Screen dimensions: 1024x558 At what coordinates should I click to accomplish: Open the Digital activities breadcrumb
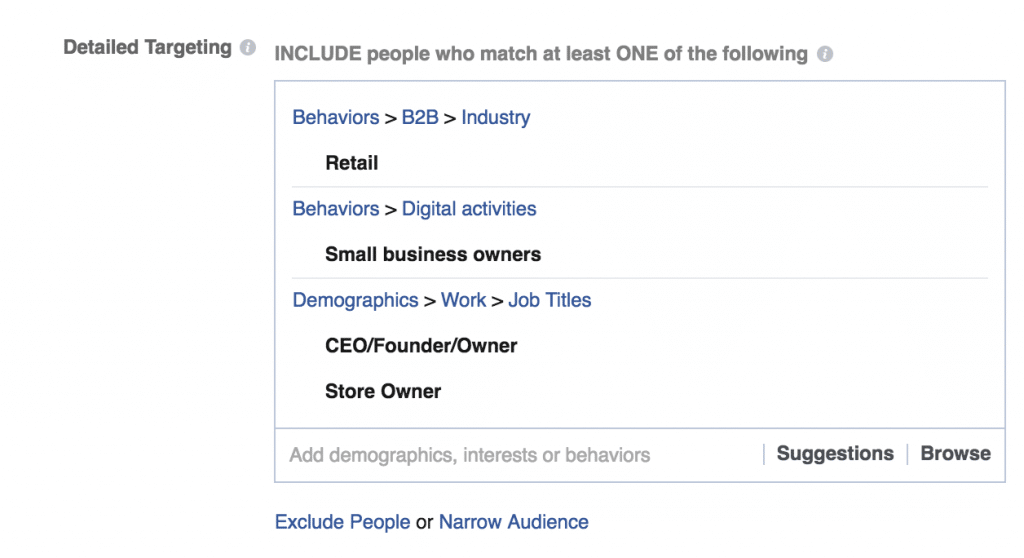coord(469,209)
